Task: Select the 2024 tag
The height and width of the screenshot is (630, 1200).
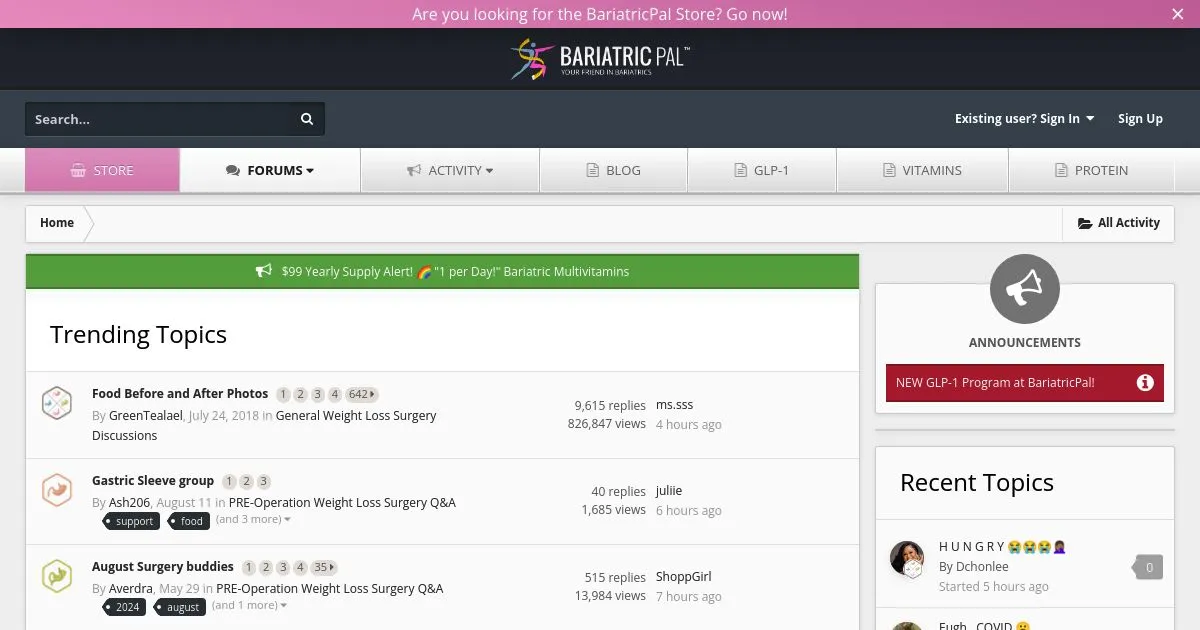Action: tap(125, 607)
